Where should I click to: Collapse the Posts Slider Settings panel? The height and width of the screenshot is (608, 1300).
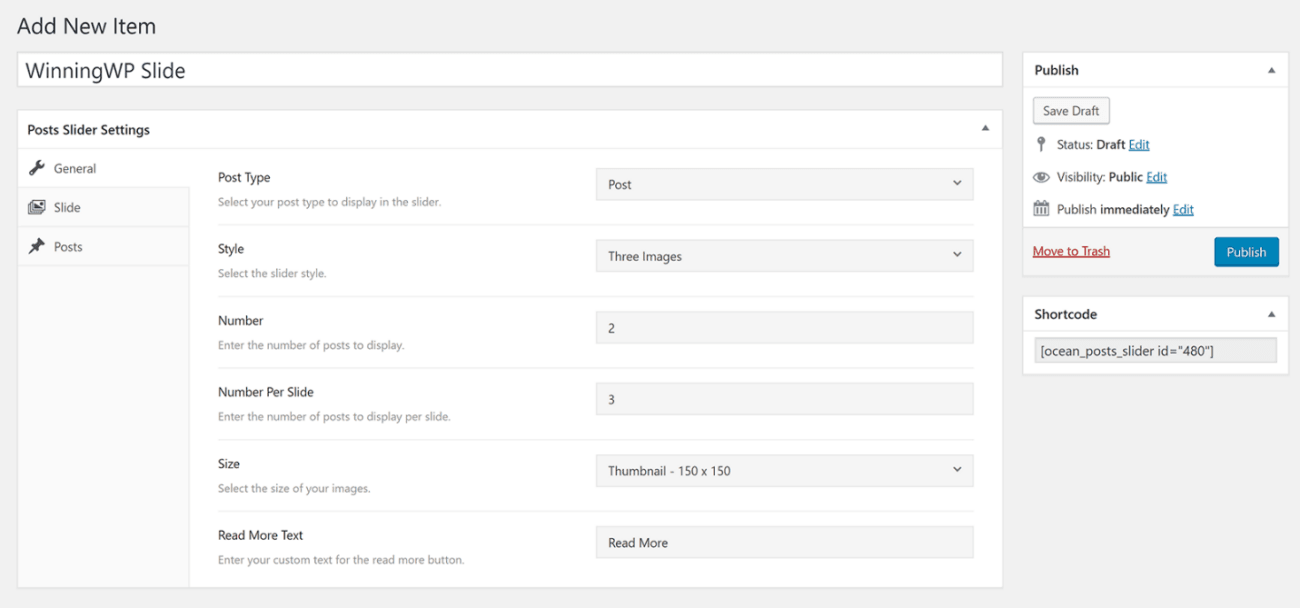(x=985, y=129)
